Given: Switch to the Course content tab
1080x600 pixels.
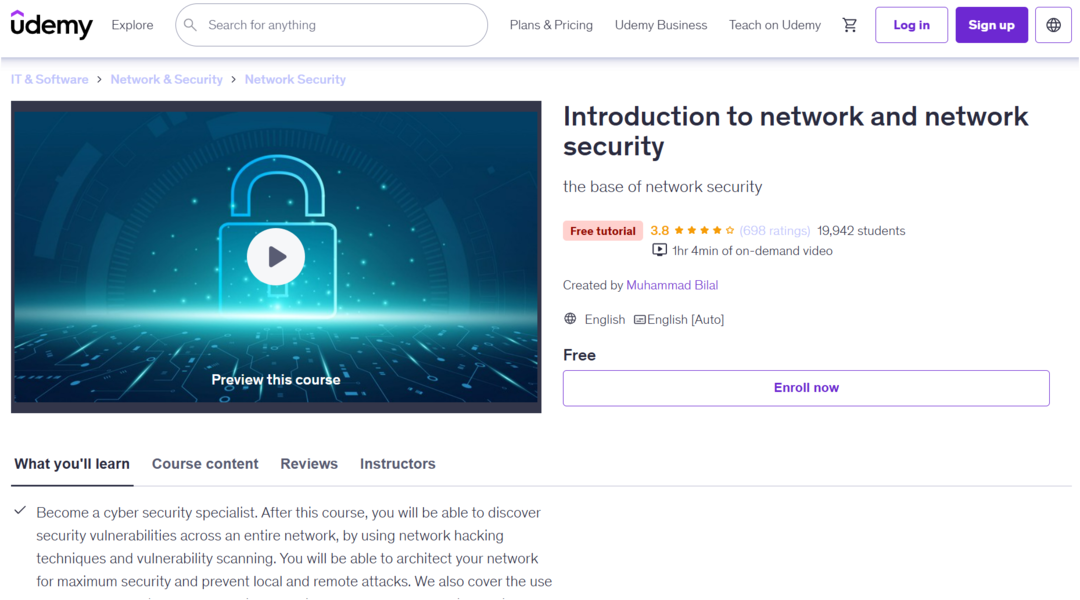Looking at the screenshot, I should [x=205, y=464].
